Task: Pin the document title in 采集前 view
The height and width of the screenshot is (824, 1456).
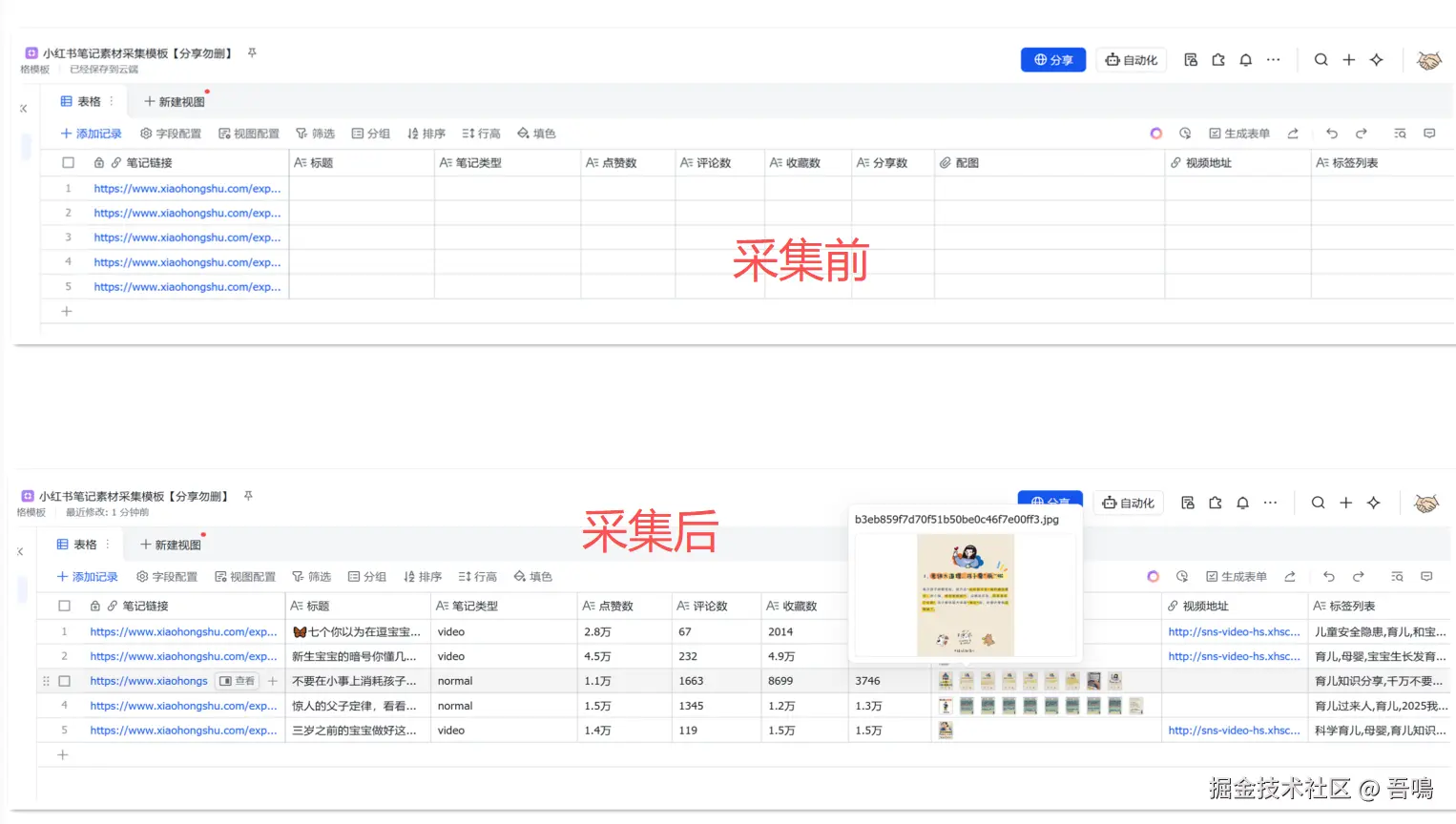Action: tap(252, 53)
